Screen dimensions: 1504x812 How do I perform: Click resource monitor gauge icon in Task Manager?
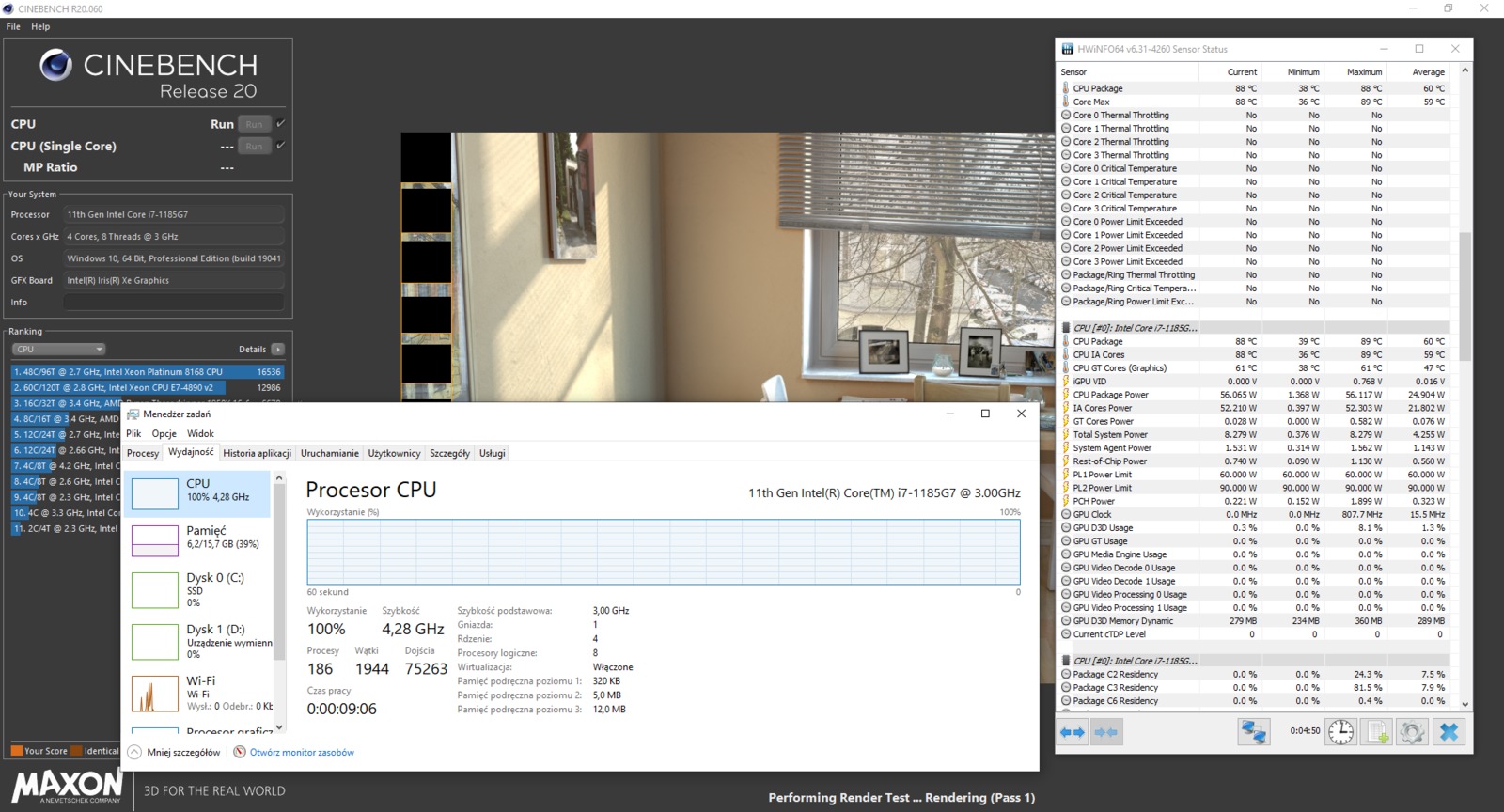coord(240,752)
